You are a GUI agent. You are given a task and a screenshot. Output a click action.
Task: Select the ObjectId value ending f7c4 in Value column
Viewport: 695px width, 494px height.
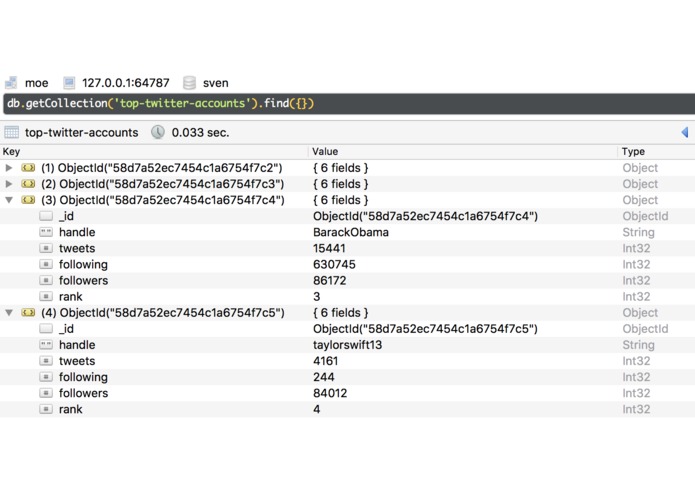pos(425,216)
